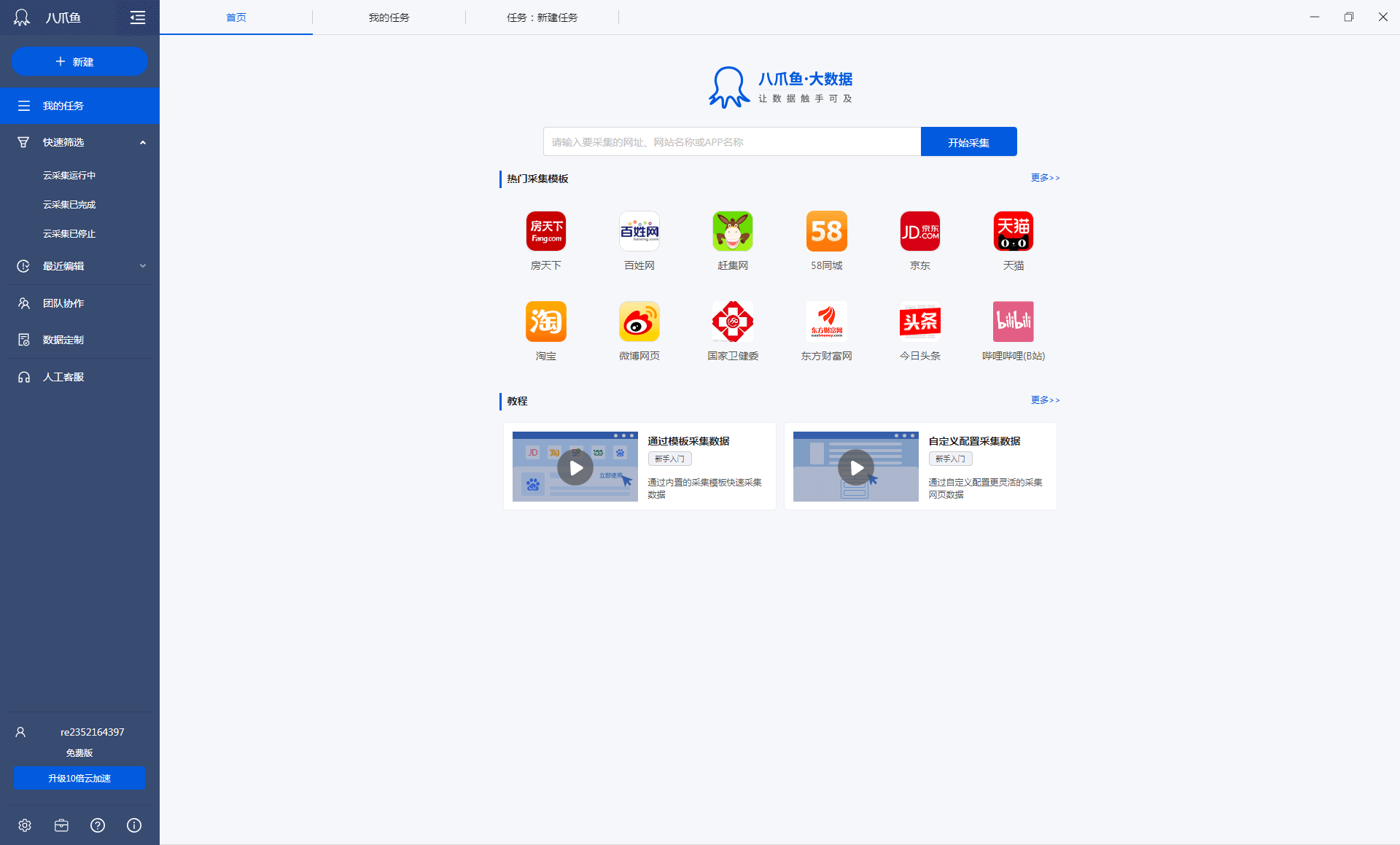Filter by 云采集已完成

pyautogui.click(x=69, y=204)
